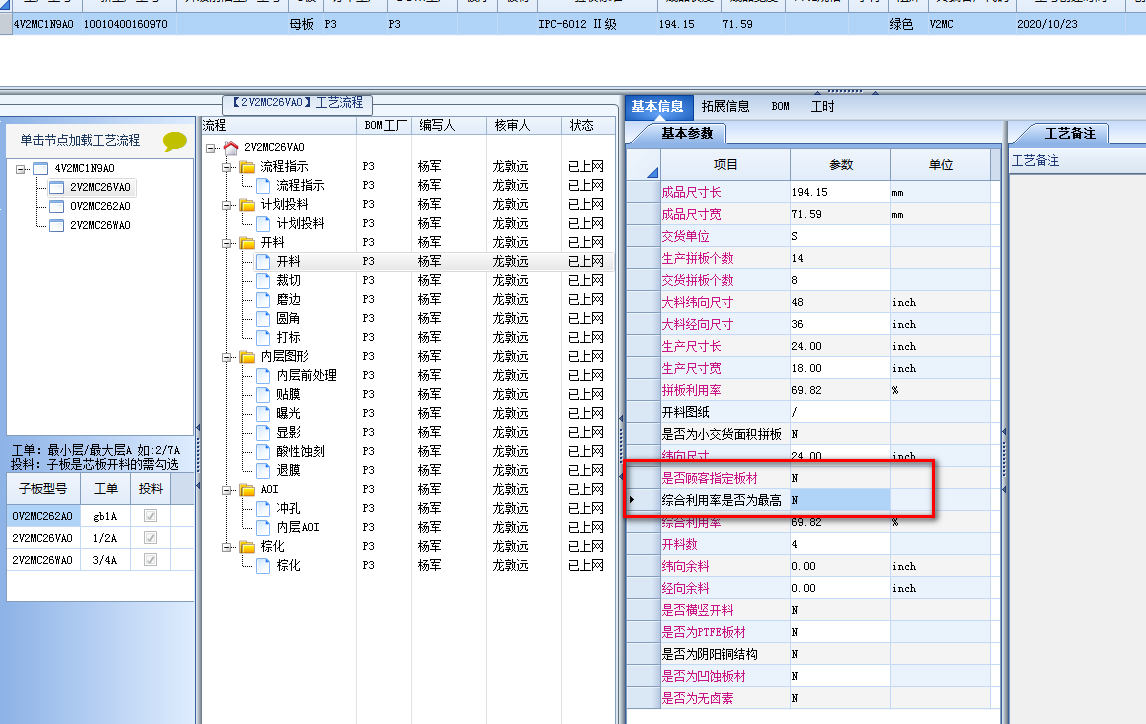The height and width of the screenshot is (724, 1146).
Task: Collapse the 计划投料 folder
Action: point(227,205)
